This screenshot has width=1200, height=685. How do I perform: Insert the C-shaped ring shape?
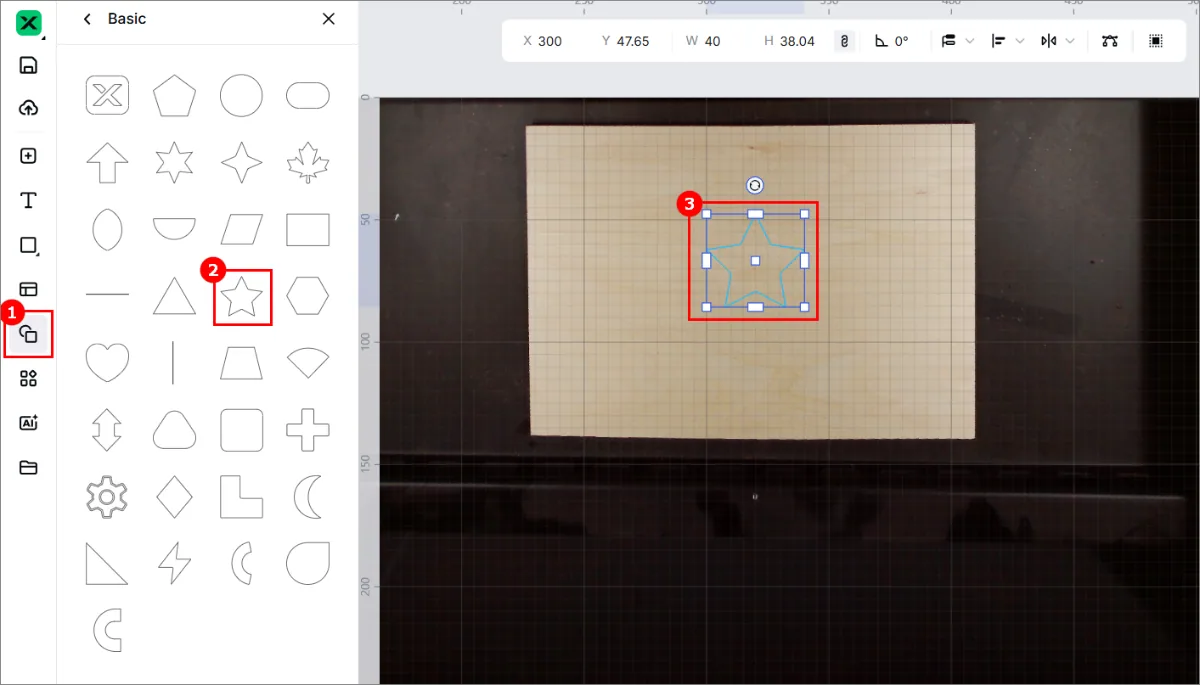(107, 629)
